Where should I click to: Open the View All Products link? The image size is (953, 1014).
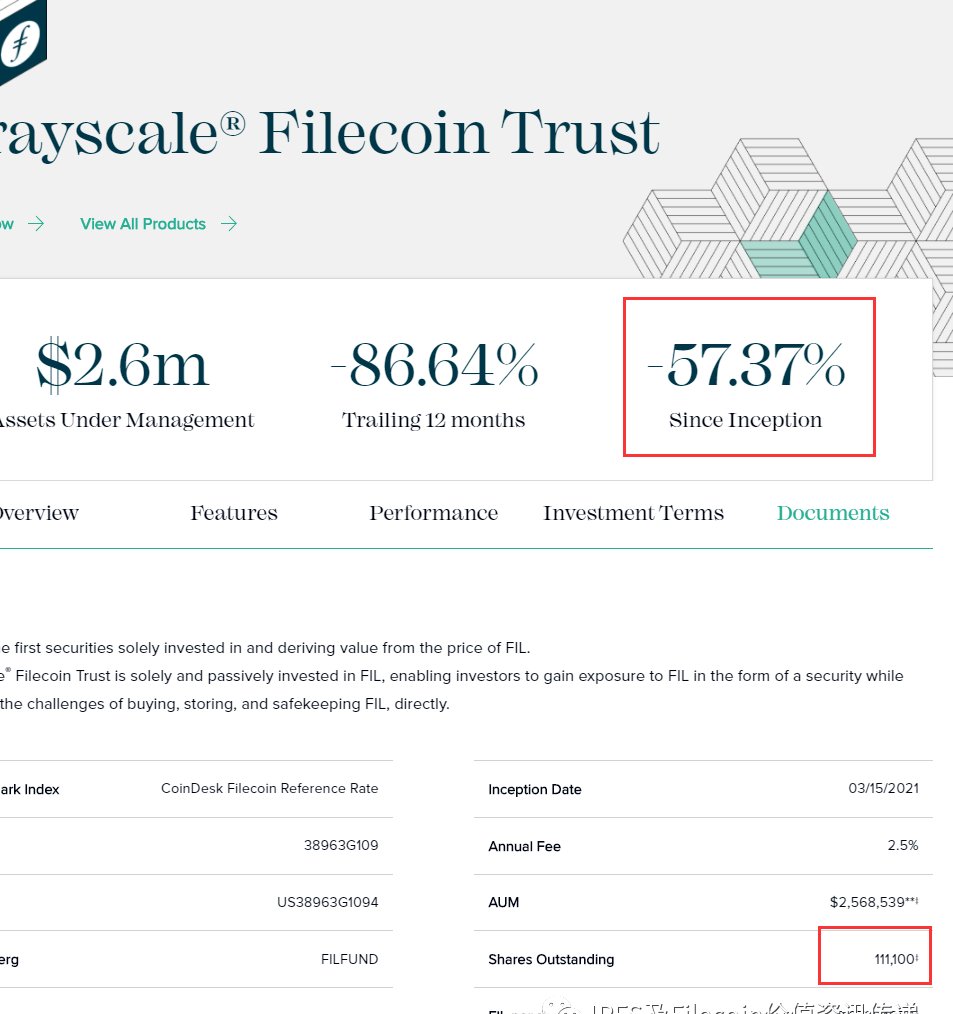[x=143, y=224]
